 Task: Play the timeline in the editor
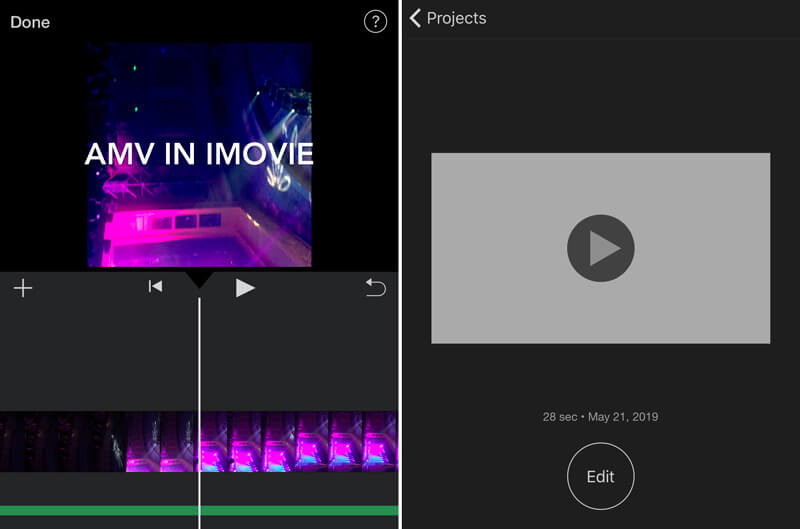(245, 288)
